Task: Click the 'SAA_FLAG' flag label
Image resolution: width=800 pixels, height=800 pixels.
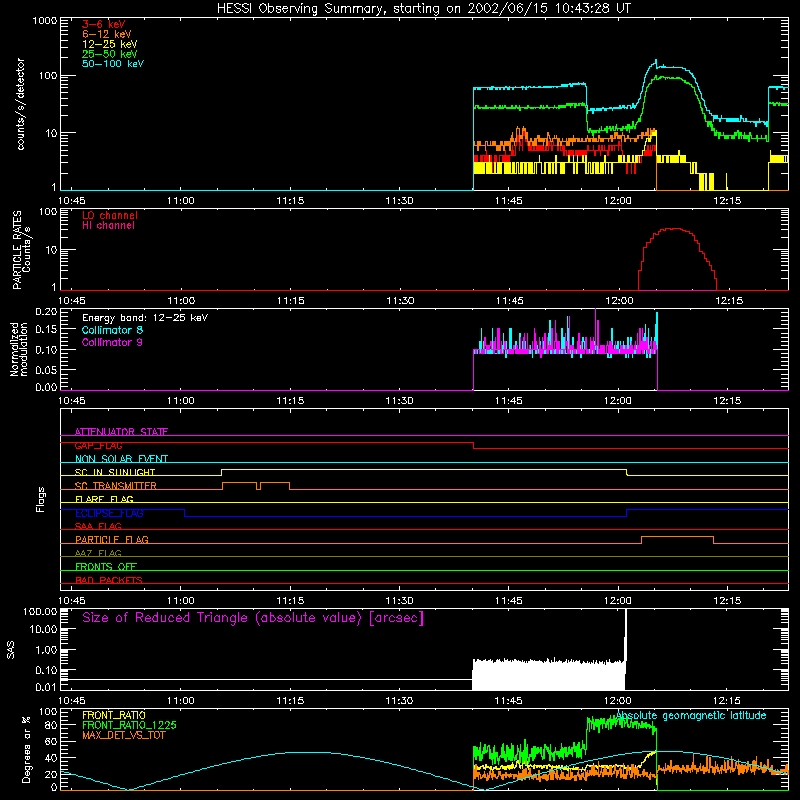Action: [x=98, y=526]
